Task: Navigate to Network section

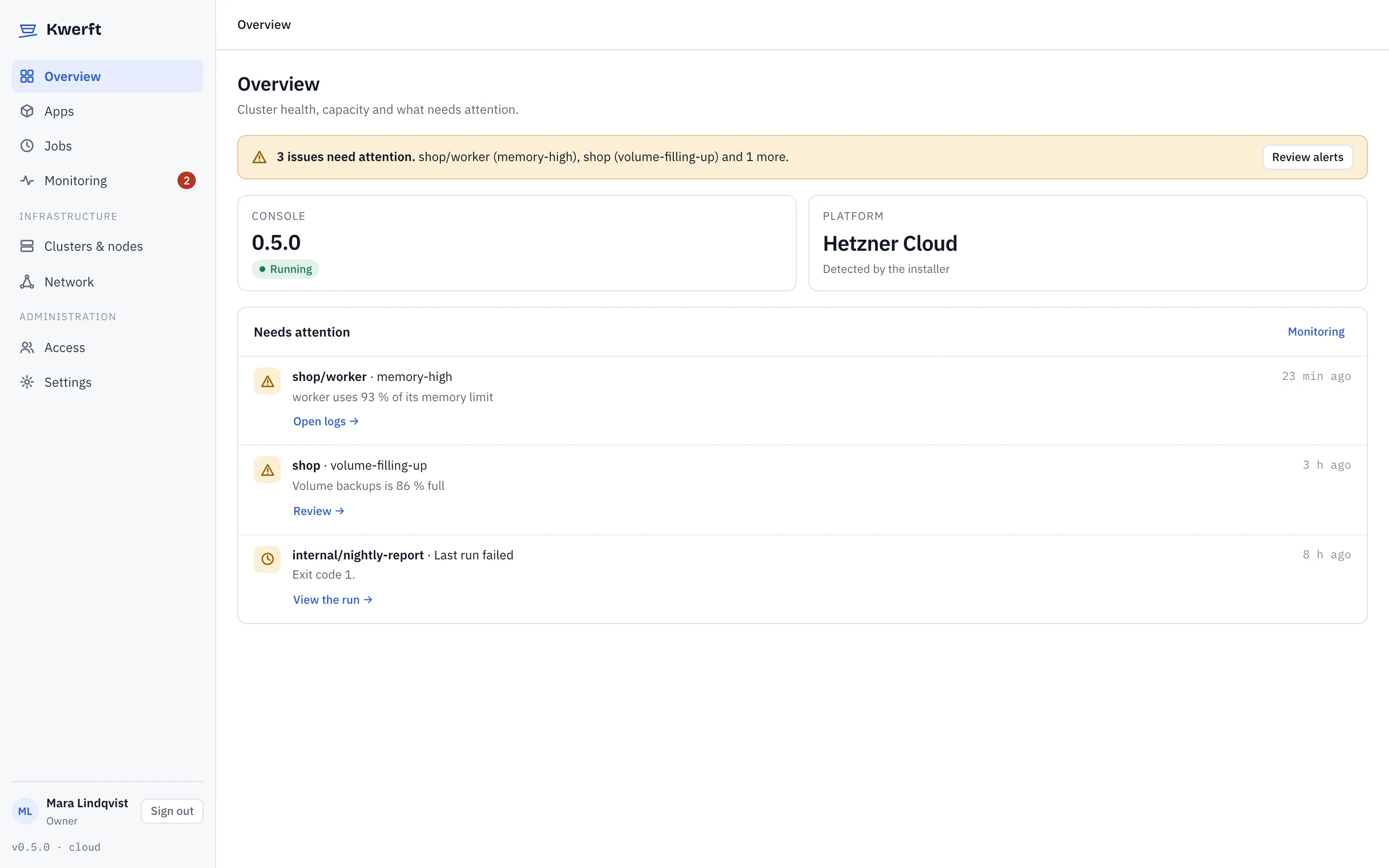Action: pyautogui.click(x=108, y=282)
